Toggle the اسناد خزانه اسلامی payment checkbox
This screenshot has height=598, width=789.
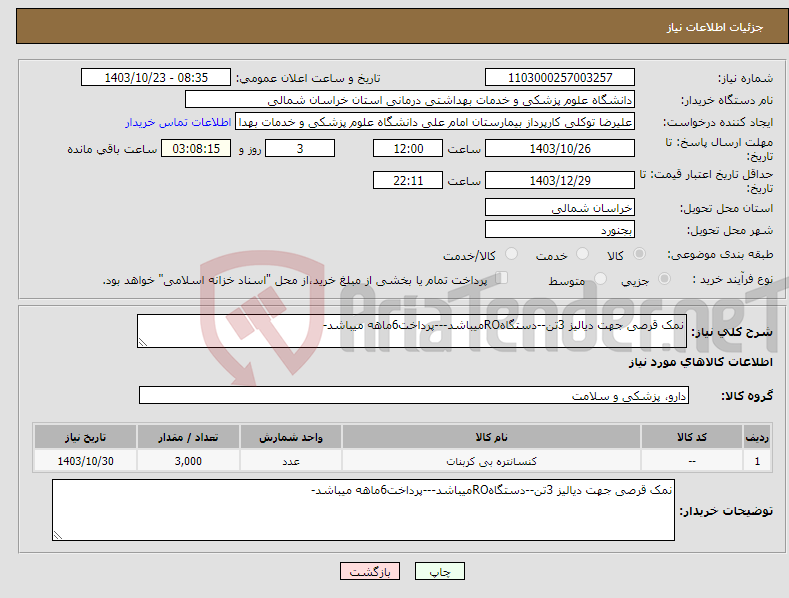click(x=502, y=277)
